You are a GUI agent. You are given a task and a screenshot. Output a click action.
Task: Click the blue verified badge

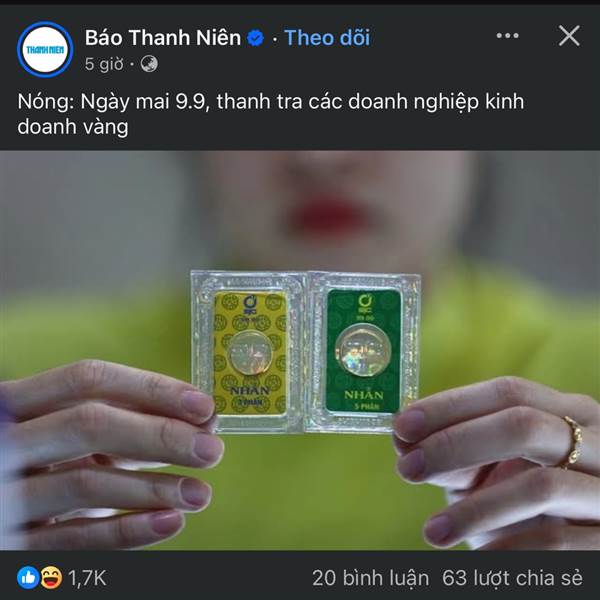(x=255, y=38)
